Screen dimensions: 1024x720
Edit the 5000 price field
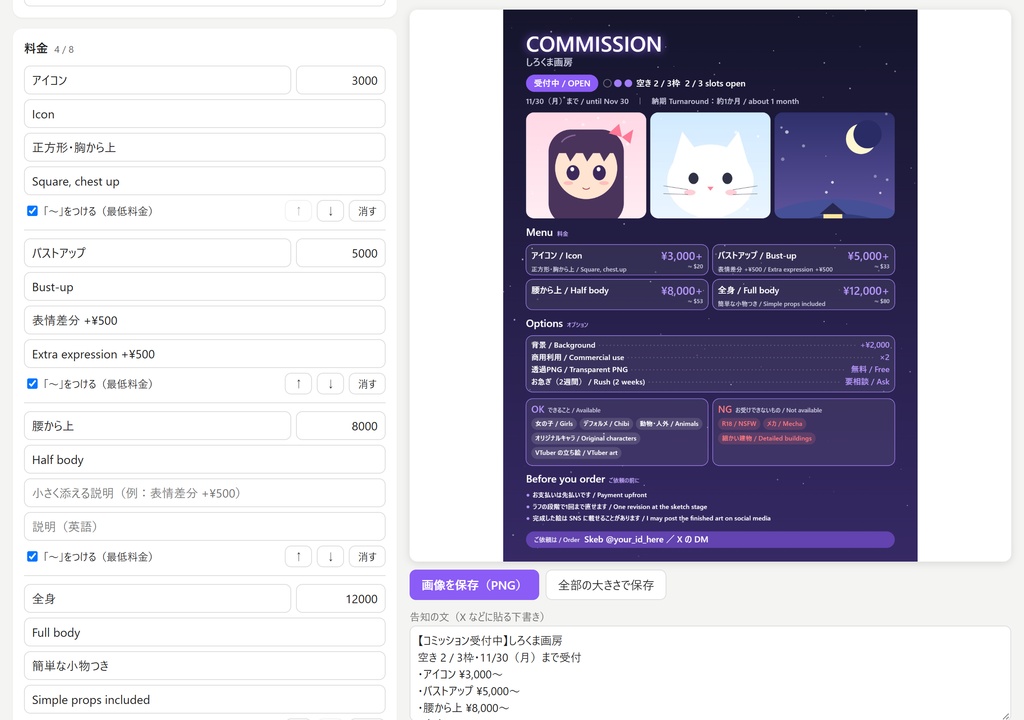[x=341, y=253]
